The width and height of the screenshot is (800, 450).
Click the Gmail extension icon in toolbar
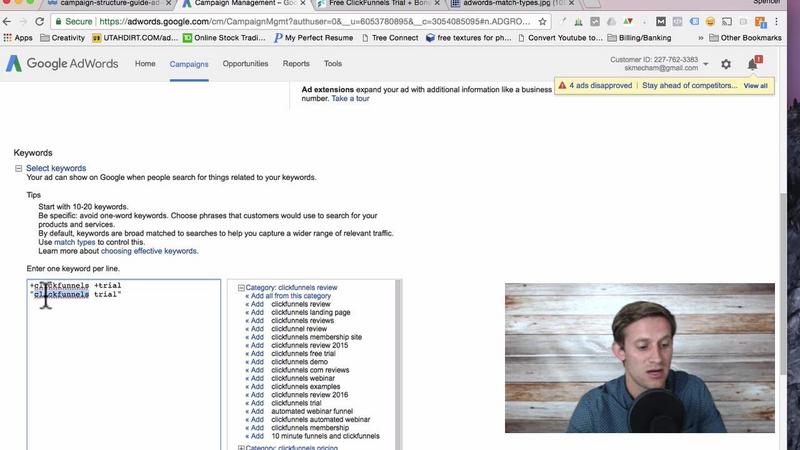pyautogui.click(x=661, y=21)
